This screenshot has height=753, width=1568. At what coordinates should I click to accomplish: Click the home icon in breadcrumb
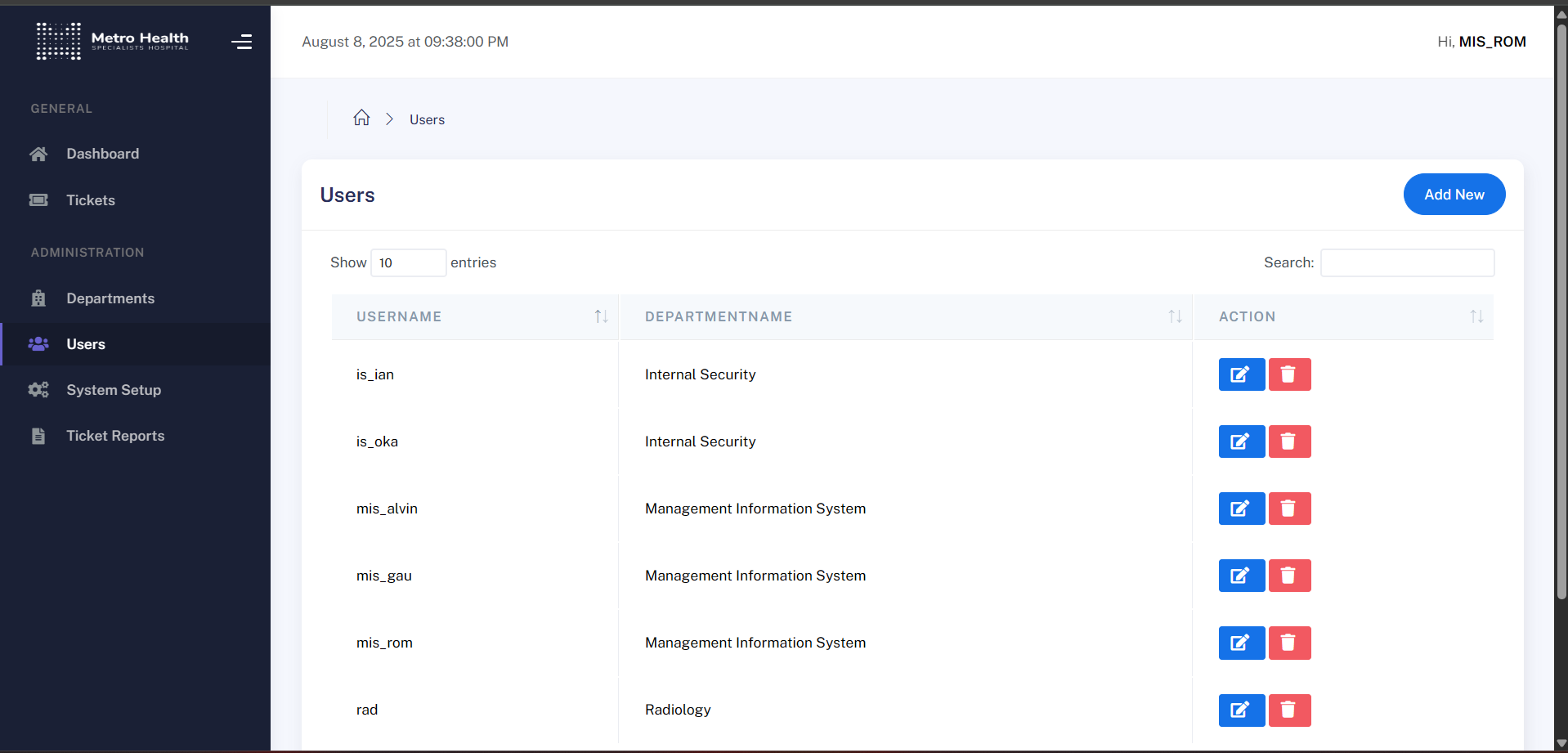tap(361, 119)
